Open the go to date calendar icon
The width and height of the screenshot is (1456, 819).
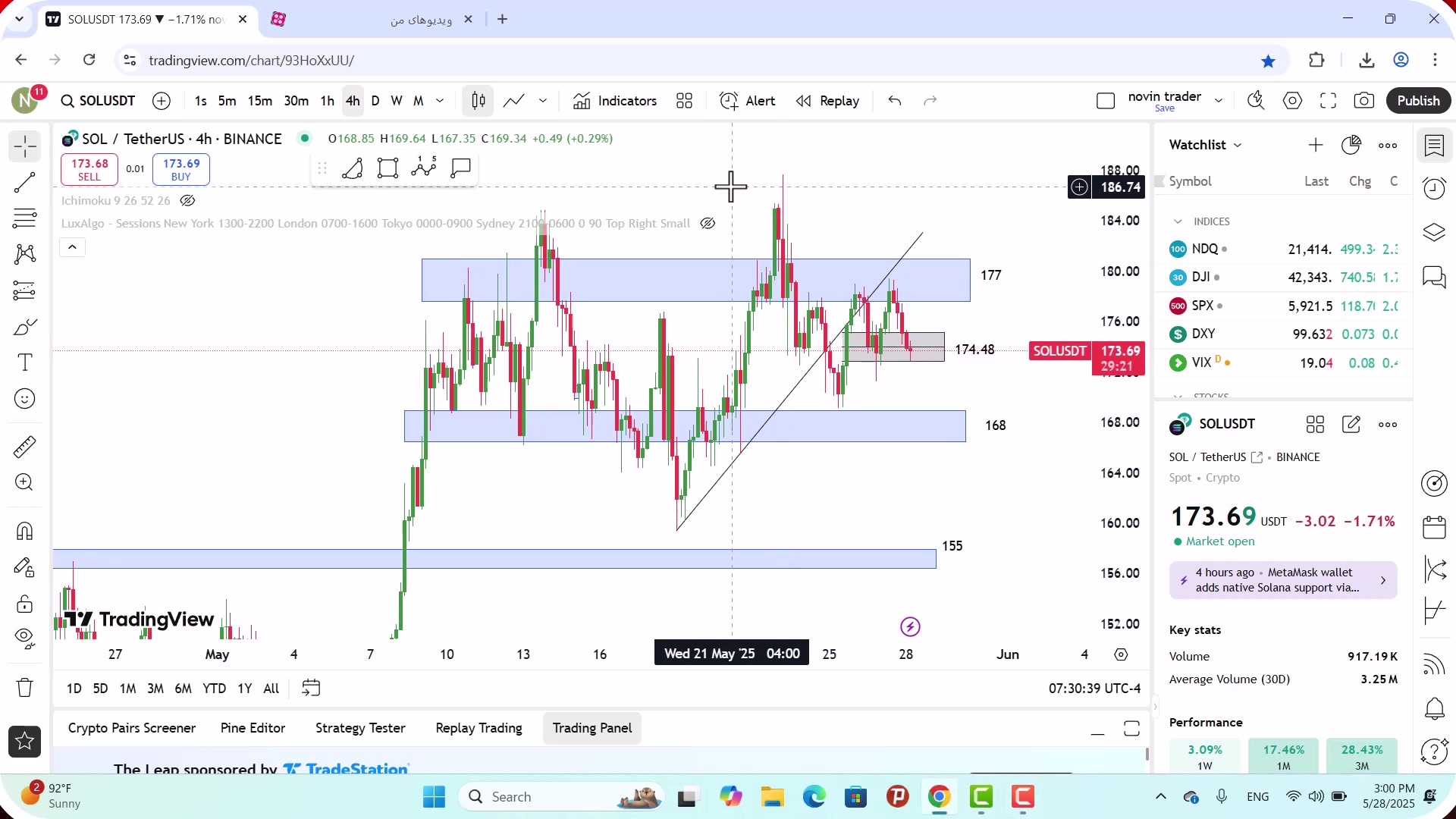(x=311, y=689)
